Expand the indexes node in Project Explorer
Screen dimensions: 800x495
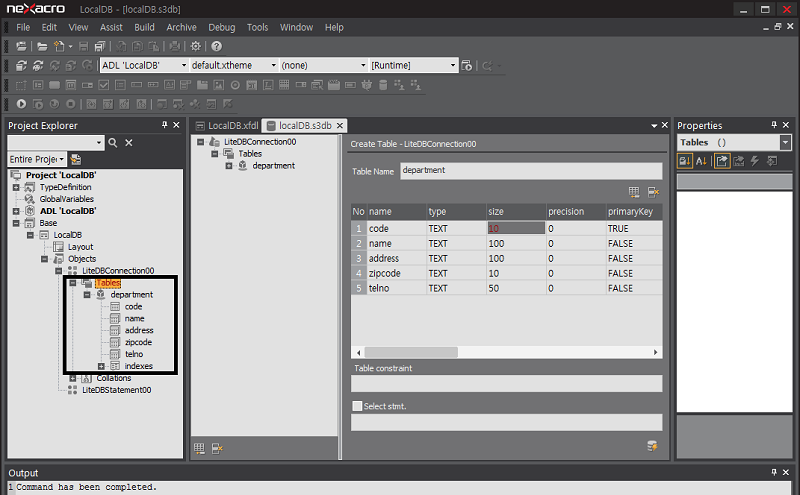pos(101,366)
